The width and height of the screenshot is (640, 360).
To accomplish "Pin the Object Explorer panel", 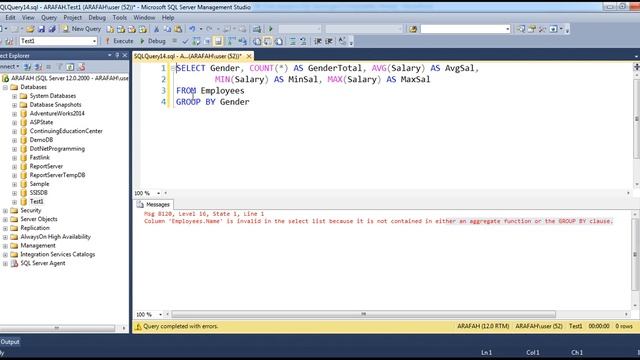I will 117,55.
